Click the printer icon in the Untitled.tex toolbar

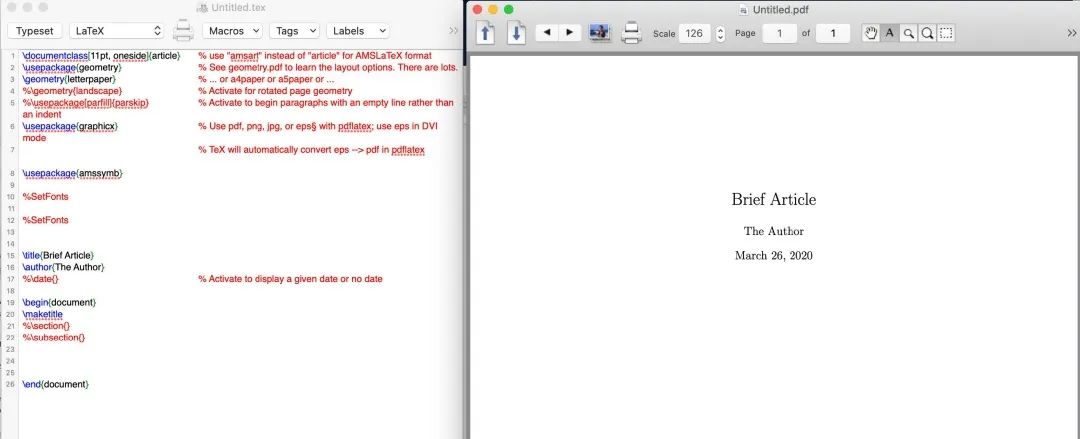(x=183, y=31)
